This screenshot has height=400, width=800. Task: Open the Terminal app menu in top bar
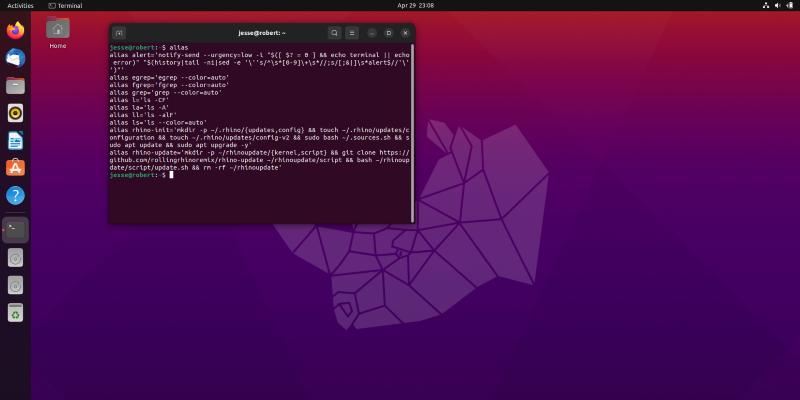tap(65, 5)
